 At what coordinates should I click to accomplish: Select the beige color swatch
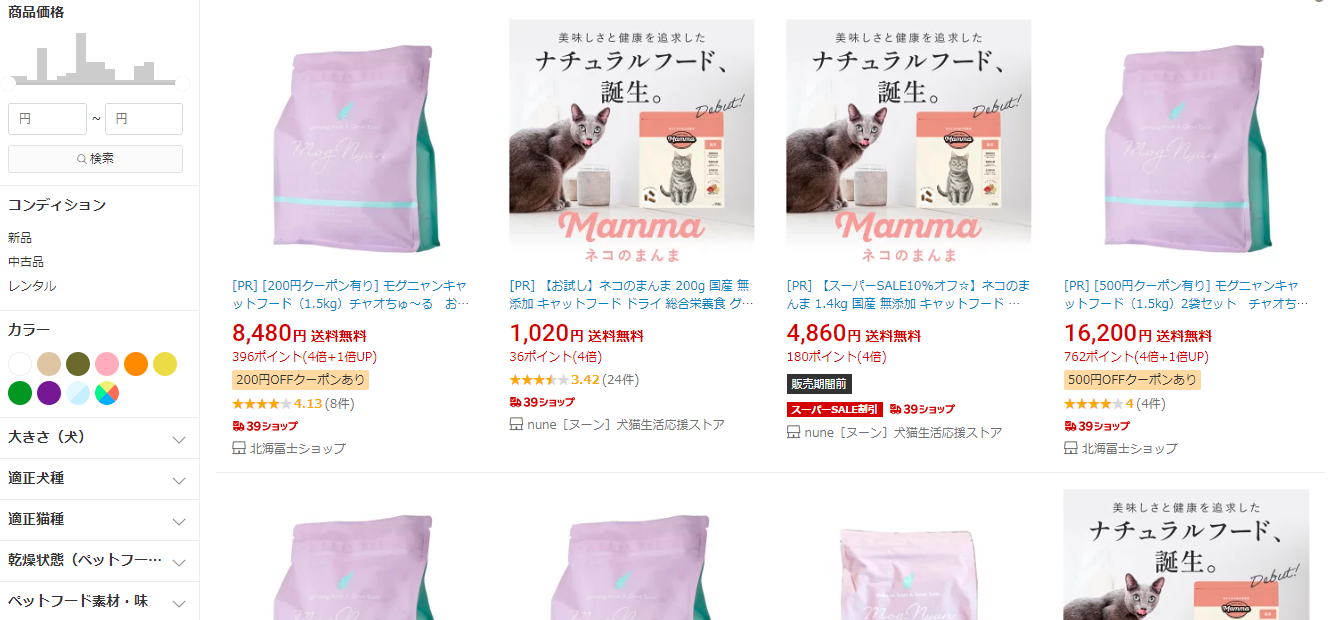(x=49, y=364)
